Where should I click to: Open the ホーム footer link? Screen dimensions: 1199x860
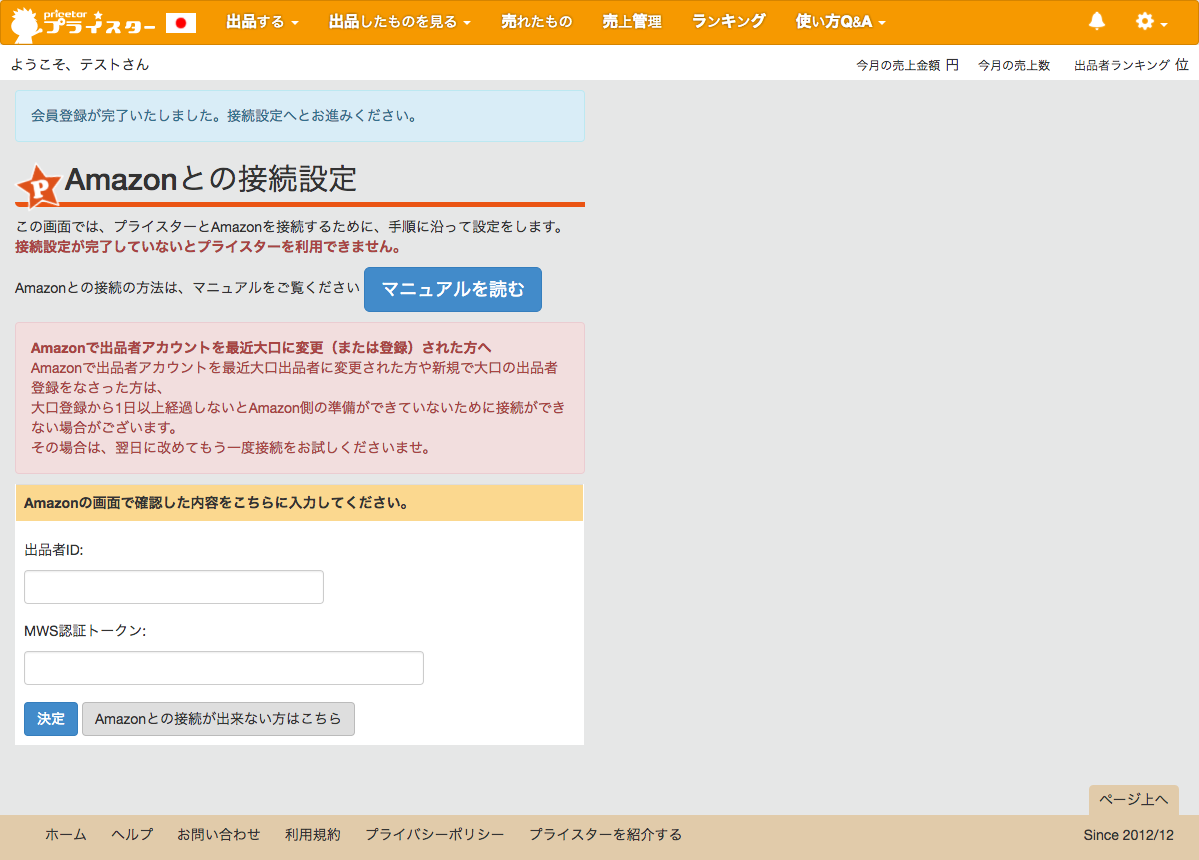66,835
